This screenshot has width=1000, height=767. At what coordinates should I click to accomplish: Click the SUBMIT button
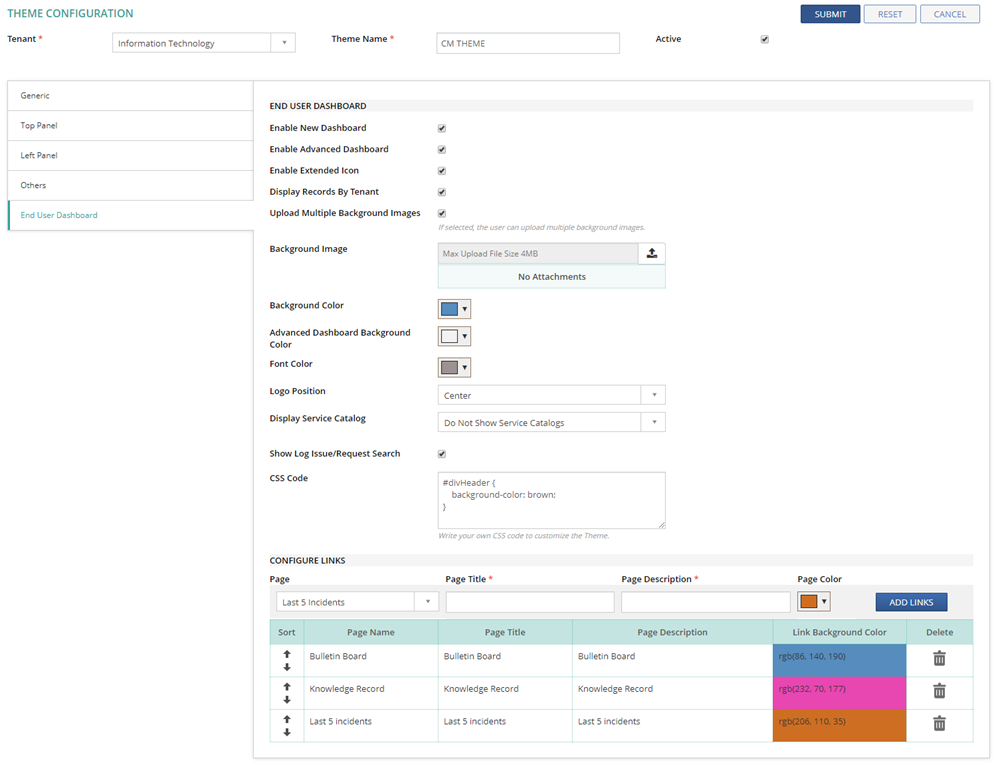pyautogui.click(x=829, y=14)
